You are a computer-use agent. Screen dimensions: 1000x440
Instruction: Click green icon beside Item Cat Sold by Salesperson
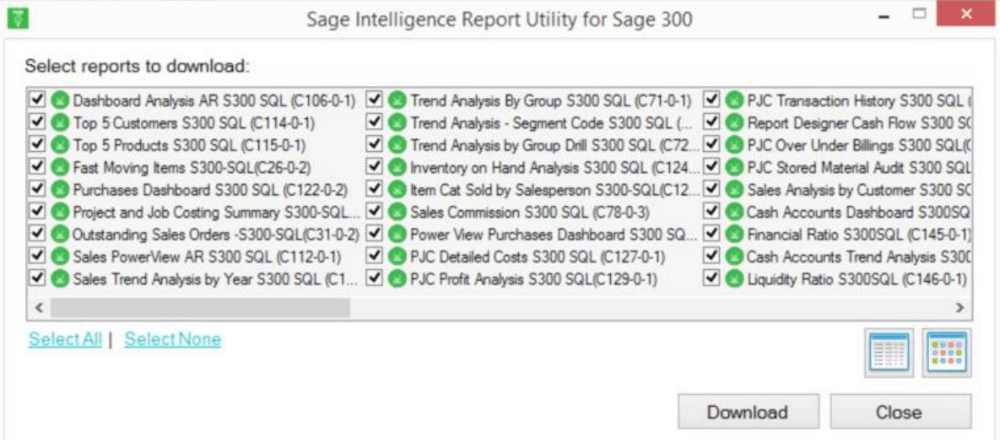tap(397, 189)
